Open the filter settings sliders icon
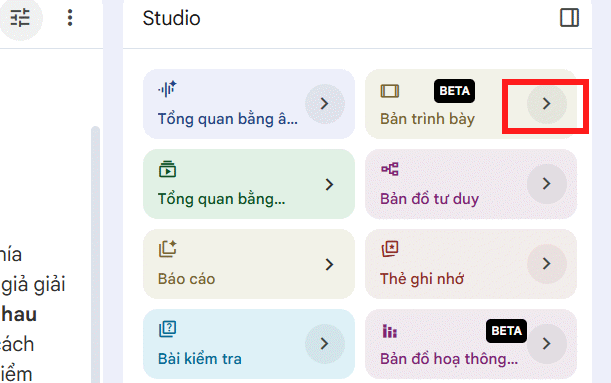 click(x=20, y=18)
